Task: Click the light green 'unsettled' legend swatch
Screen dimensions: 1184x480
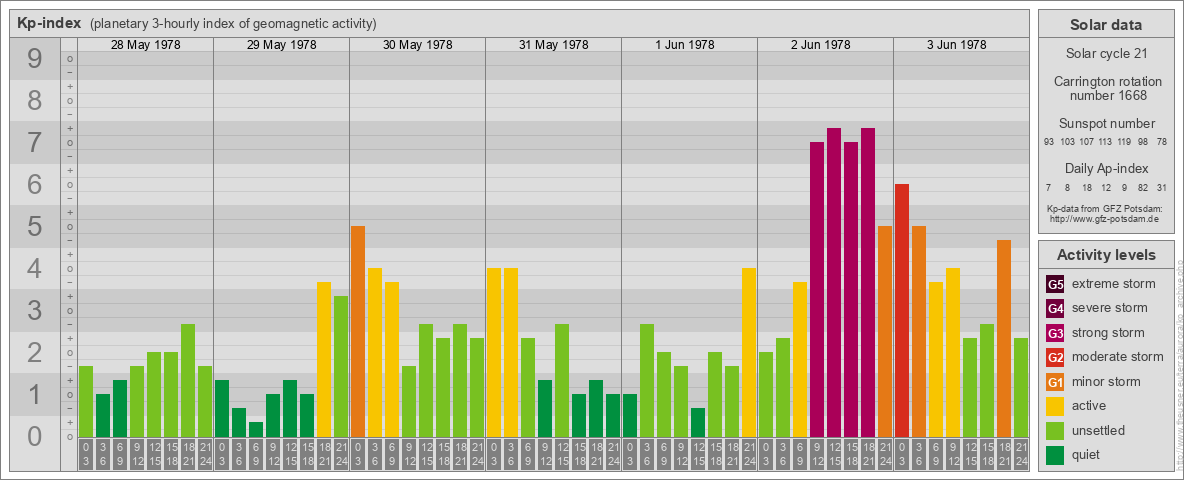Action: pos(1055,430)
